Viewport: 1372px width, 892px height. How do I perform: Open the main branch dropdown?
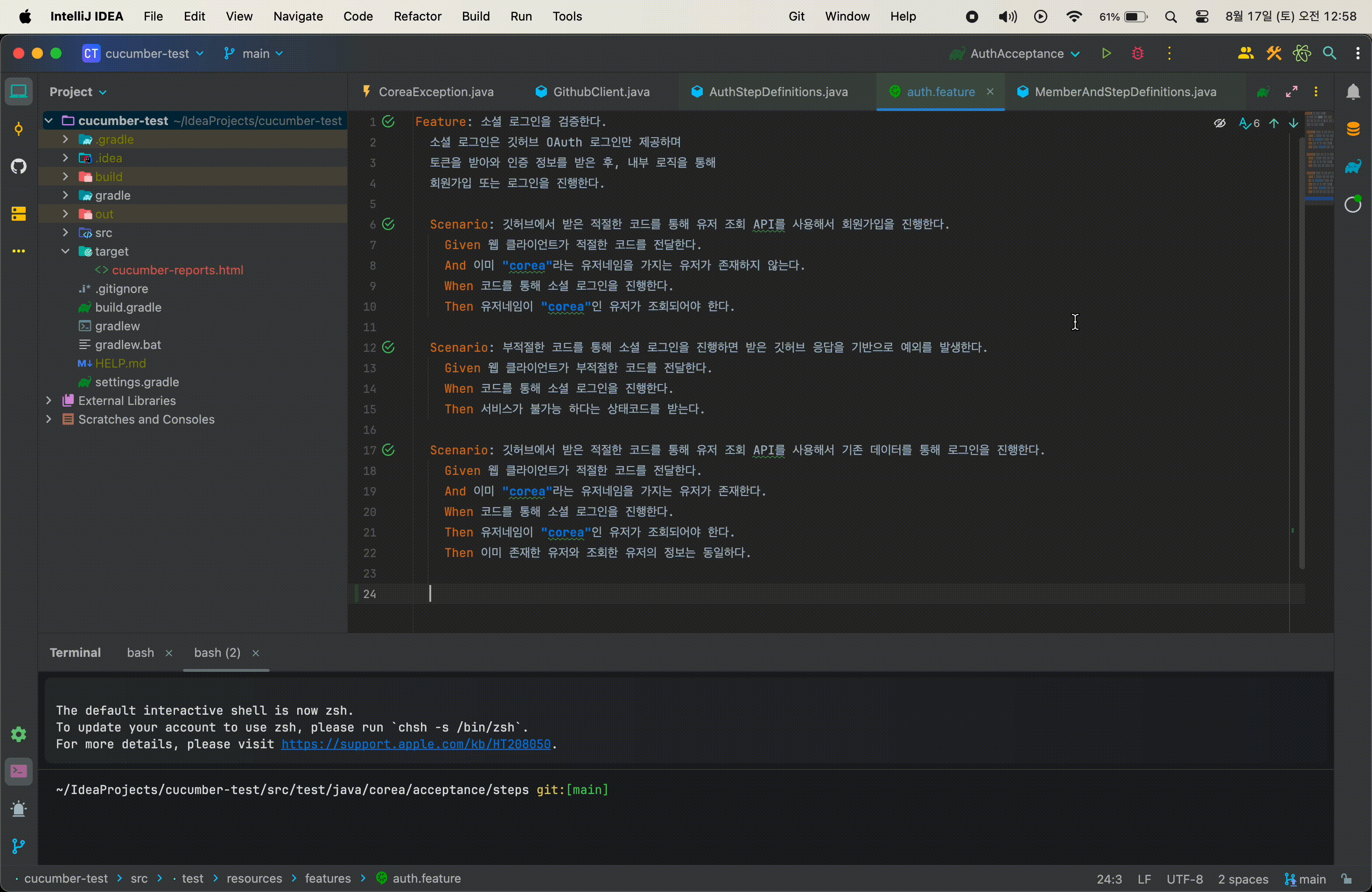[x=254, y=54]
